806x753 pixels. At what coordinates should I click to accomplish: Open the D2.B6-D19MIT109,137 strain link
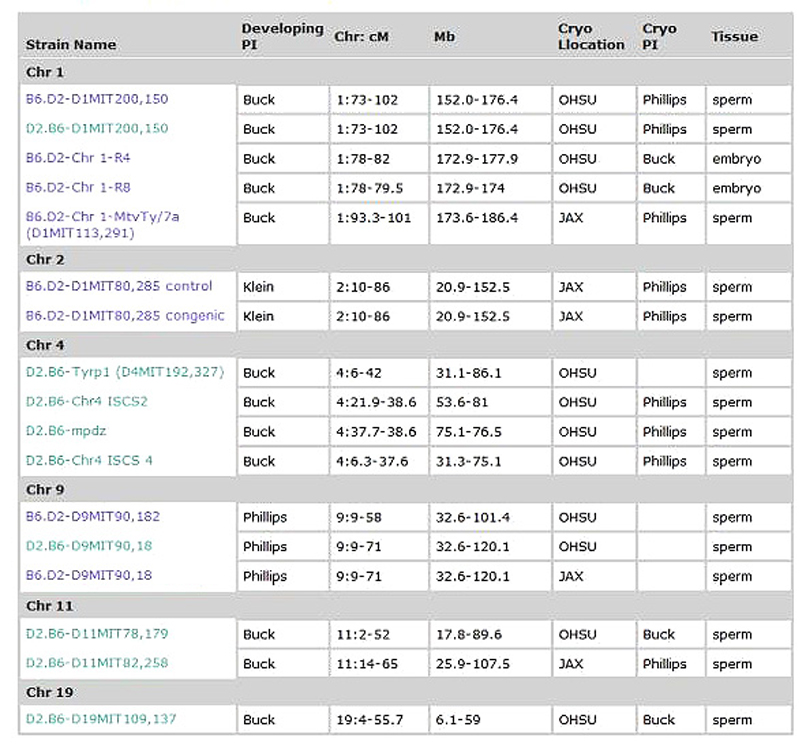pyautogui.click(x=101, y=719)
